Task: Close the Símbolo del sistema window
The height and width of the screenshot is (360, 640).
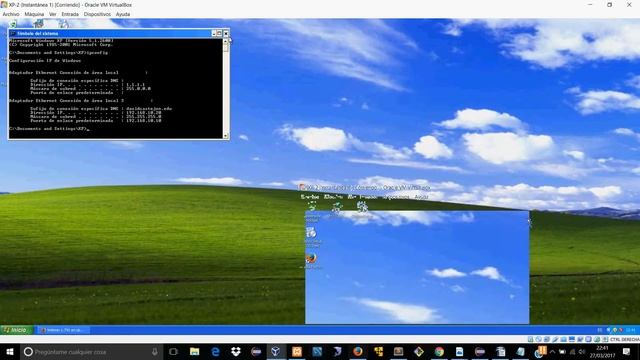Action: pyautogui.click(x=226, y=33)
